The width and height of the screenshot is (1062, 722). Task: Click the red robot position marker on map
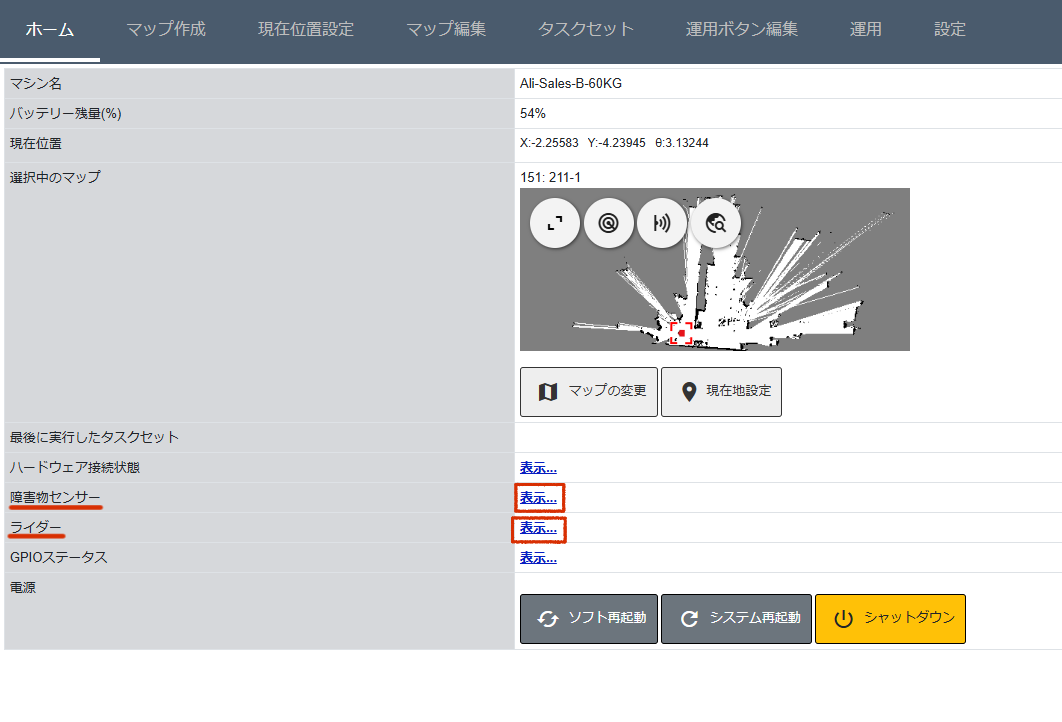[681, 333]
